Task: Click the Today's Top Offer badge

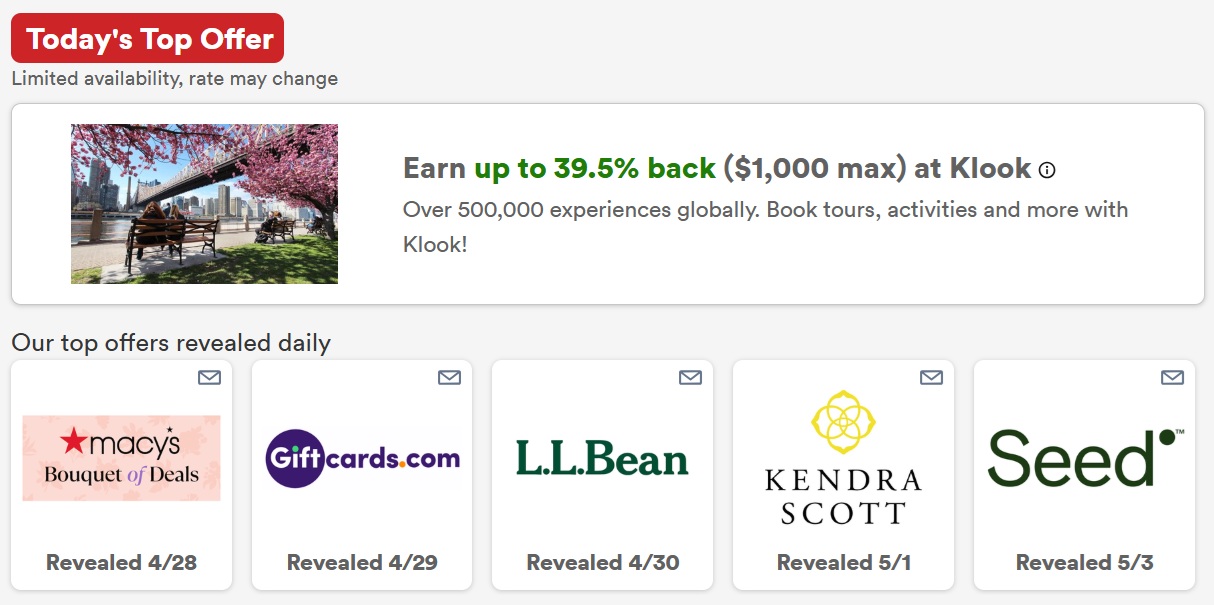Action: click(148, 39)
